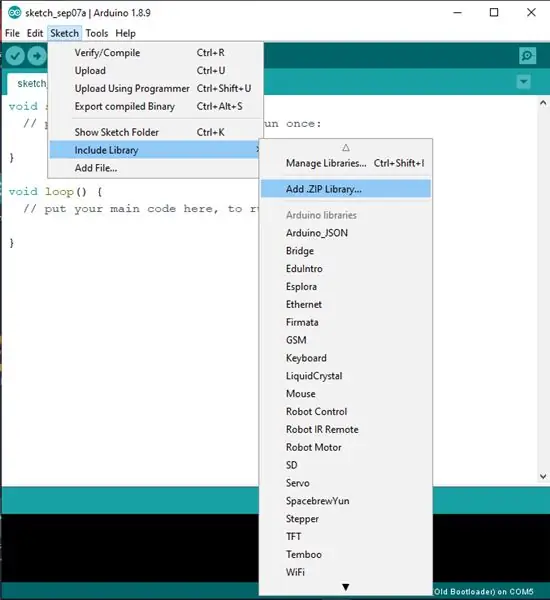This screenshot has width=550, height=600.
Task: Include the GSM library
Action: coord(346,340)
